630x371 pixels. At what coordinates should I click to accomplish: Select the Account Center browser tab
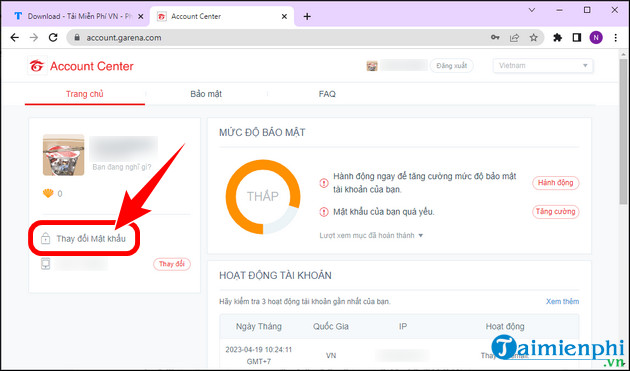(x=223, y=16)
